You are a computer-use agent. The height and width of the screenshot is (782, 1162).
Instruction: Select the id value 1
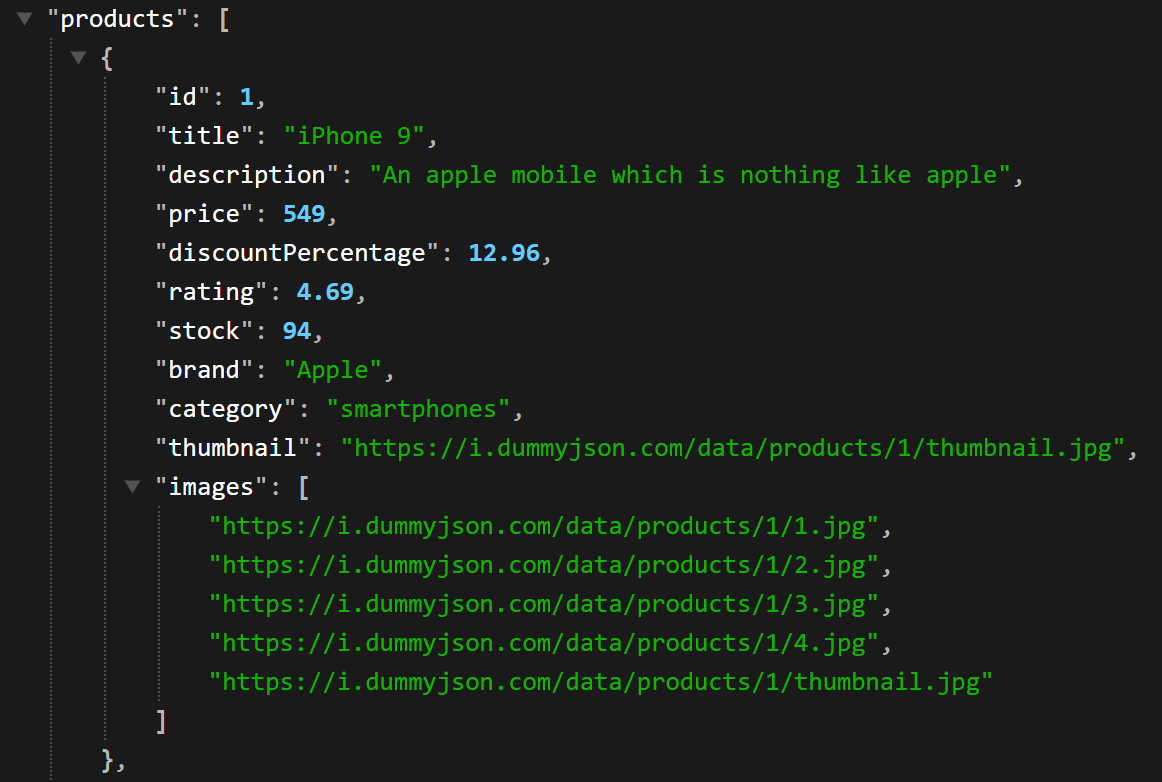(x=246, y=96)
